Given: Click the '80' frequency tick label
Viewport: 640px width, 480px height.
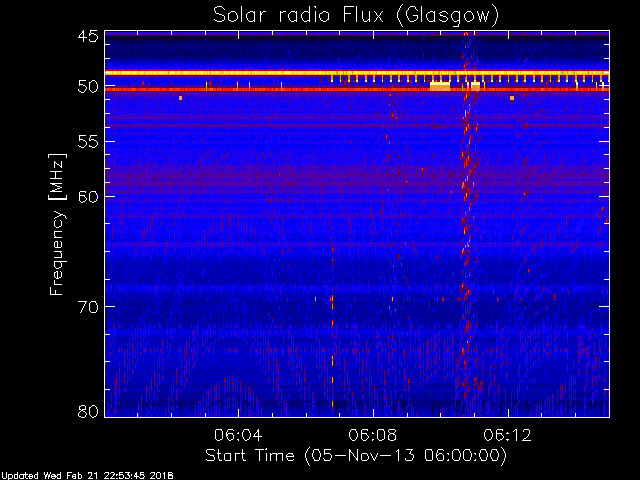Looking at the screenshot, I should 88,411.
